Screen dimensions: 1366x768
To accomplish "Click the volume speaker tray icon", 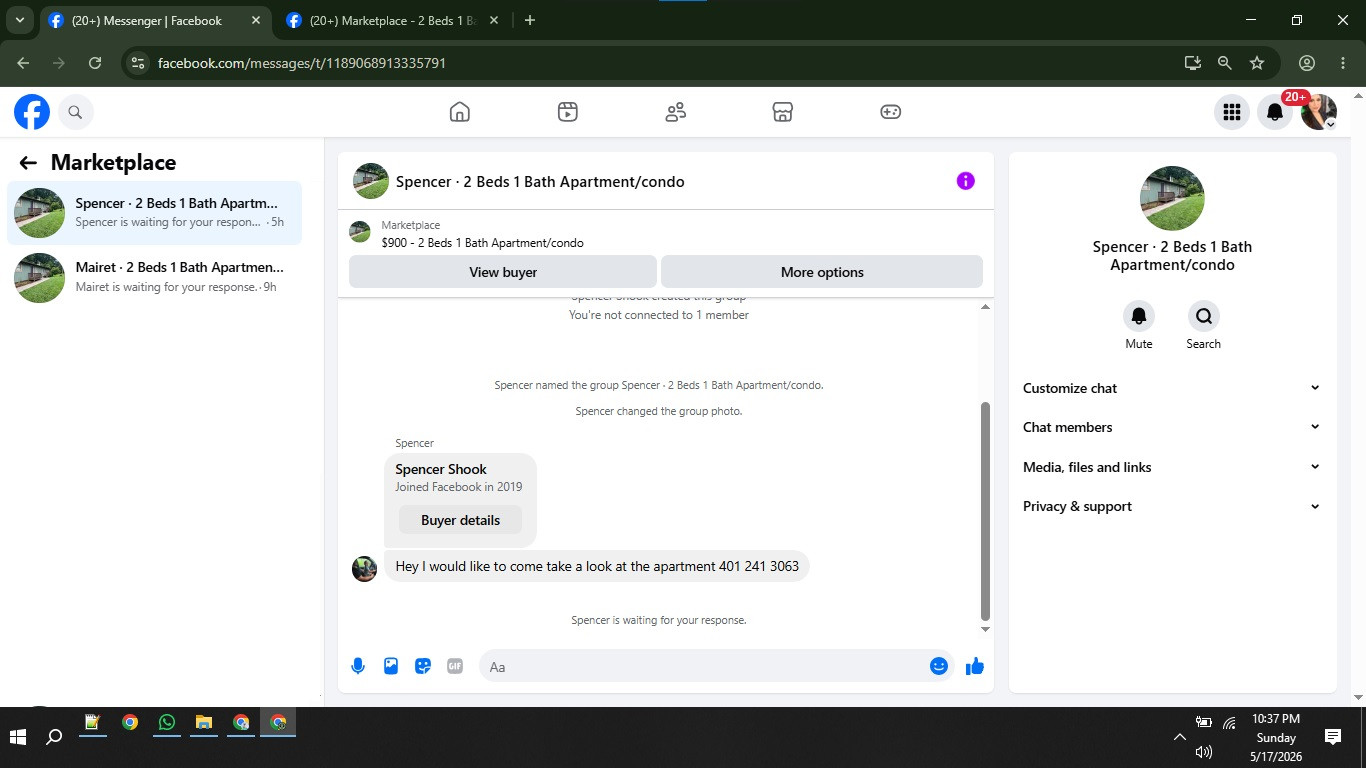I will click(1204, 751).
